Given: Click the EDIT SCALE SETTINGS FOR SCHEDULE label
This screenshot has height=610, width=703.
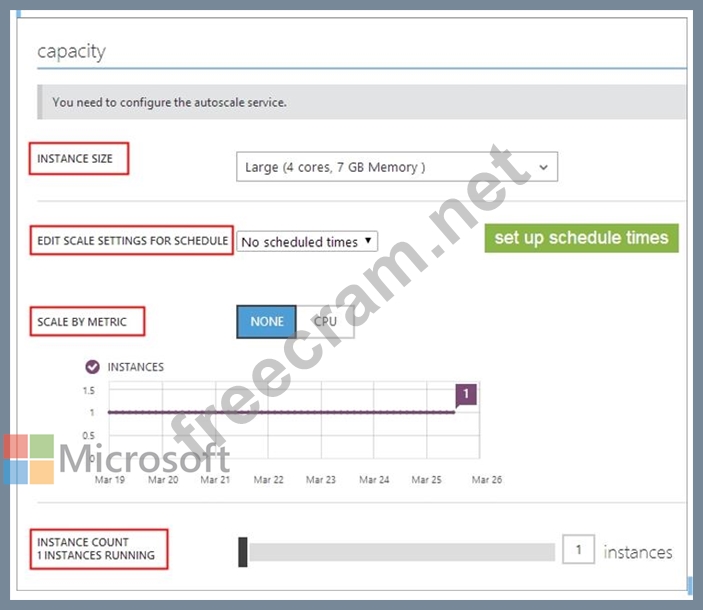Looking at the screenshot, I should pos(132,241).
